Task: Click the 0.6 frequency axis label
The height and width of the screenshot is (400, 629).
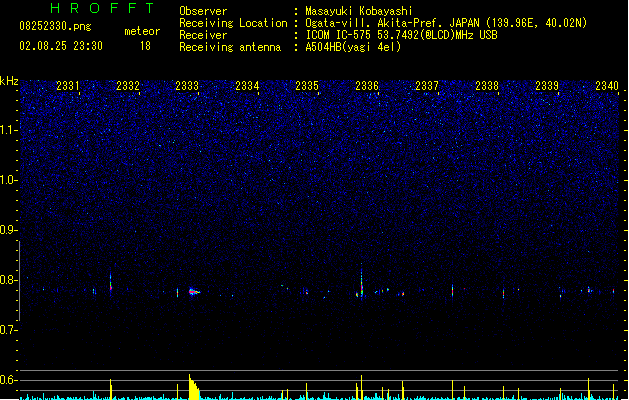Action: point(9,380)
